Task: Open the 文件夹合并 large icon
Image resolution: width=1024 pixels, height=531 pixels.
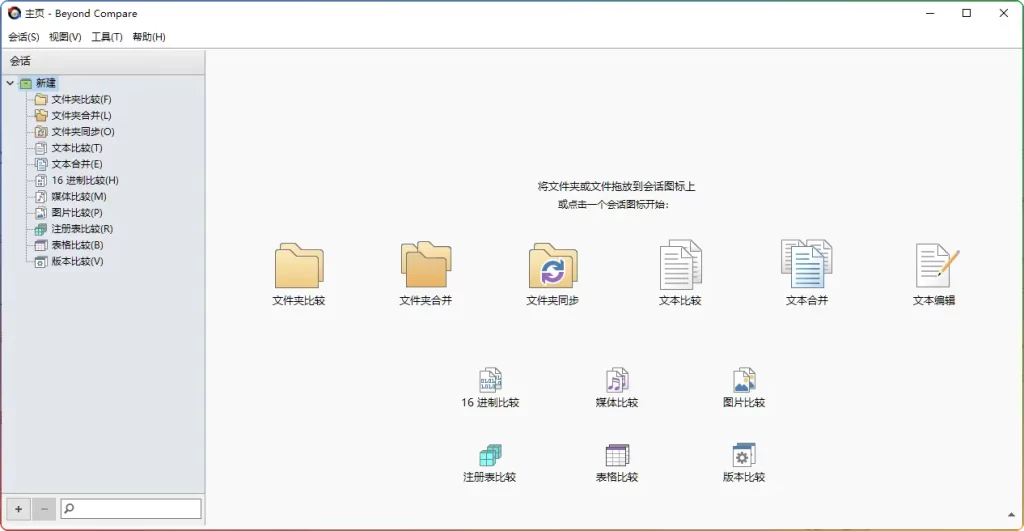Action: coord(426,265)
